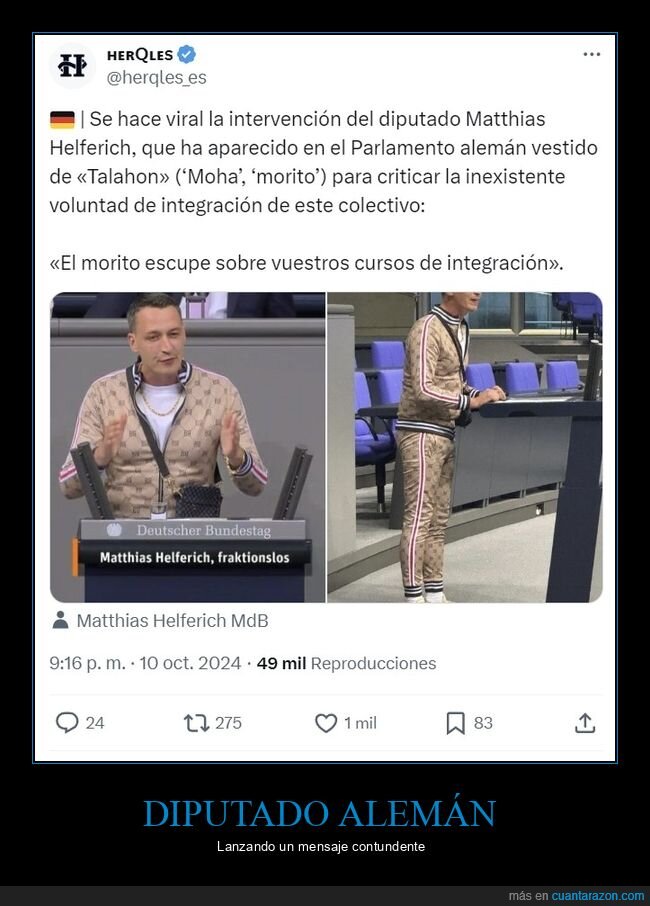650x906 pixels.
Task: Open the three-dot more options menu
Action: tap(592, 54)
